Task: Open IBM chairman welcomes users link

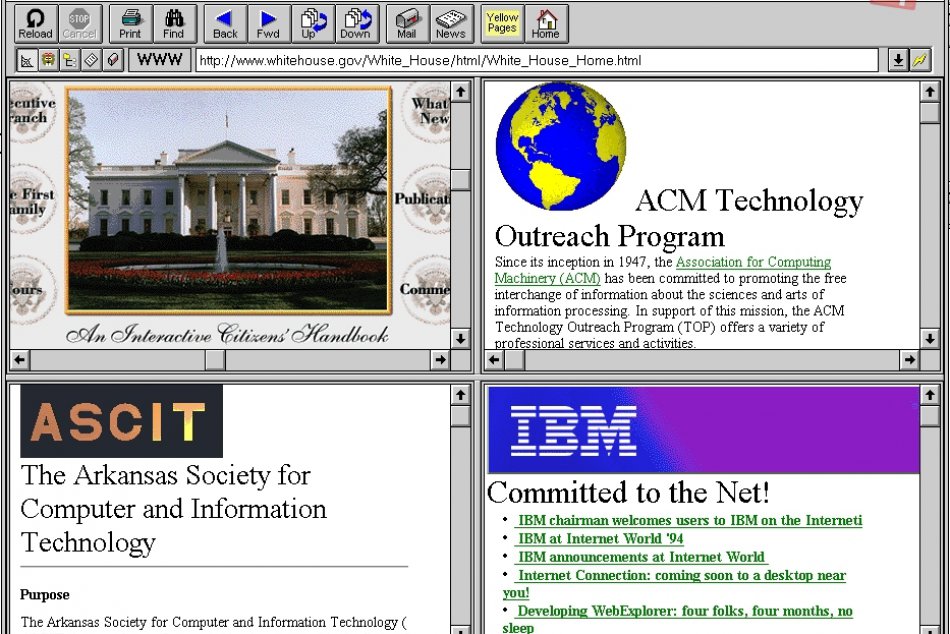Action: [x=689, y=521]
